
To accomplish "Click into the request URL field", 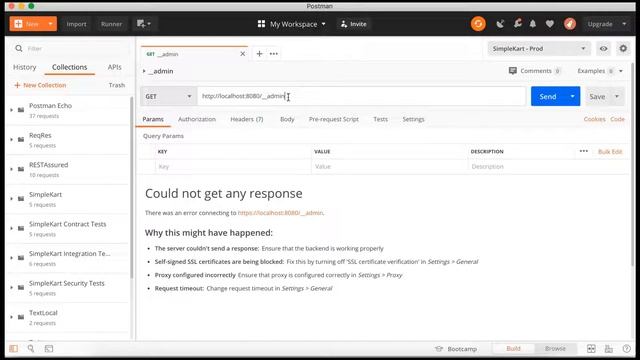I will (x=362, y=96).
